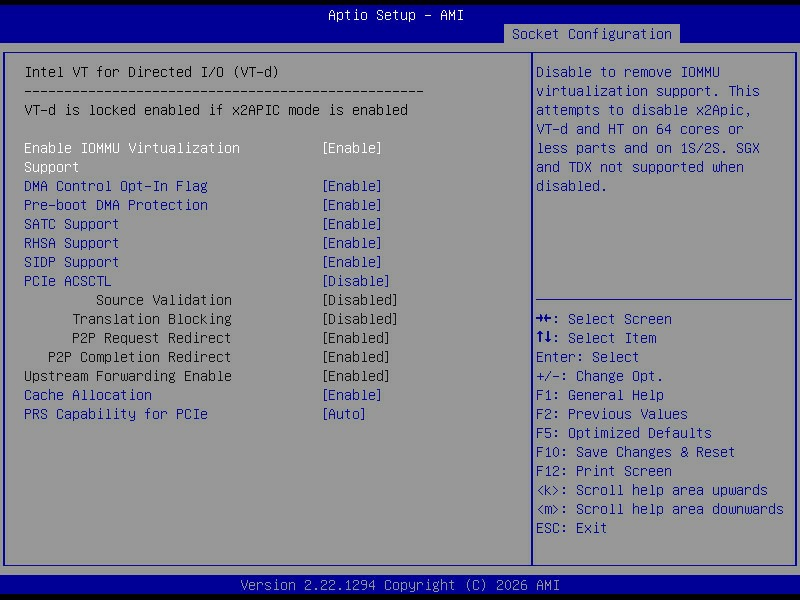The height and width of the screenshot is (600, 800).
Task: Change RHSA Support [Enable] value
Action: click(352, 243)
